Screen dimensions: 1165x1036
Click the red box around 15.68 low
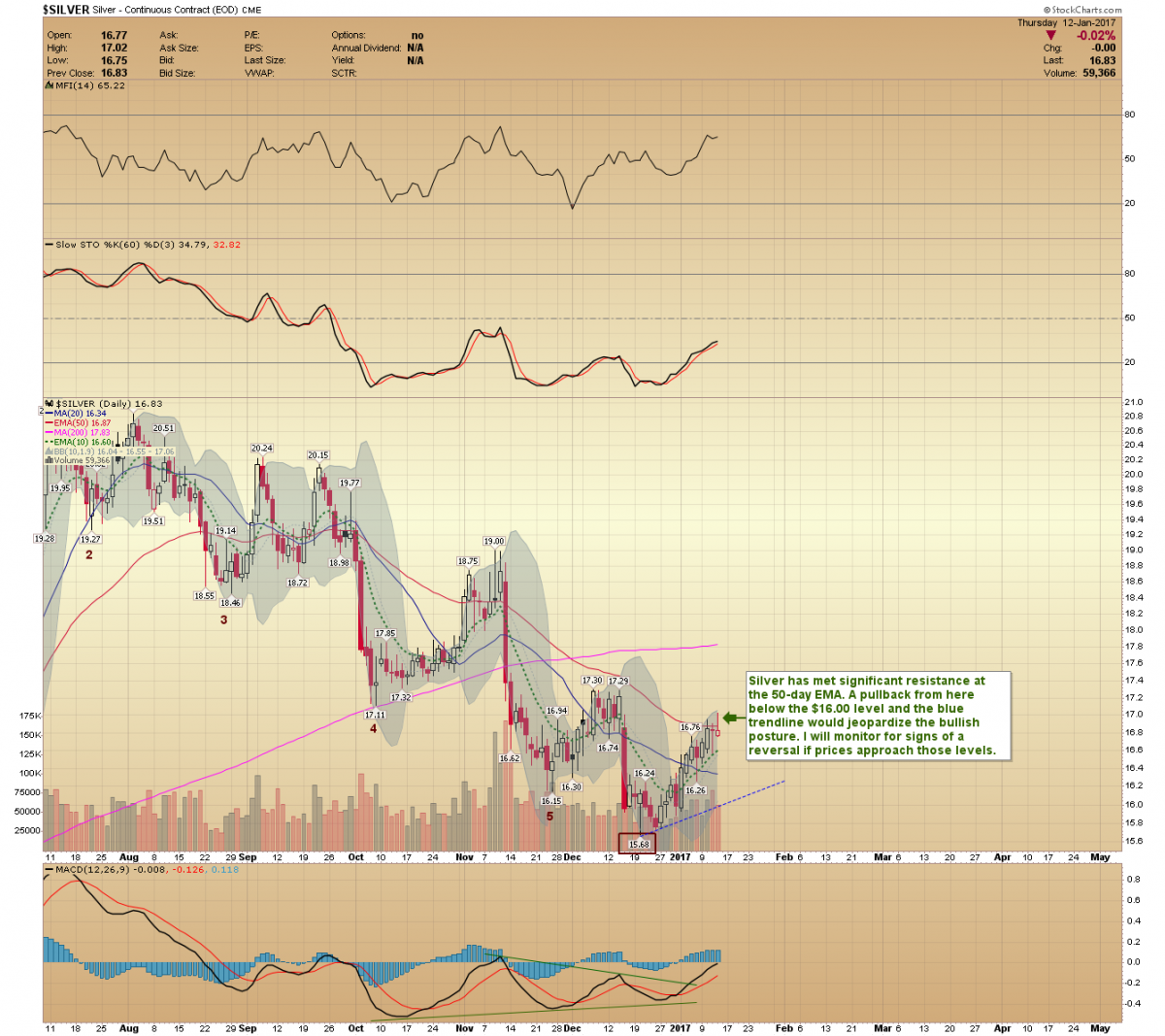[x=638, y=844]
